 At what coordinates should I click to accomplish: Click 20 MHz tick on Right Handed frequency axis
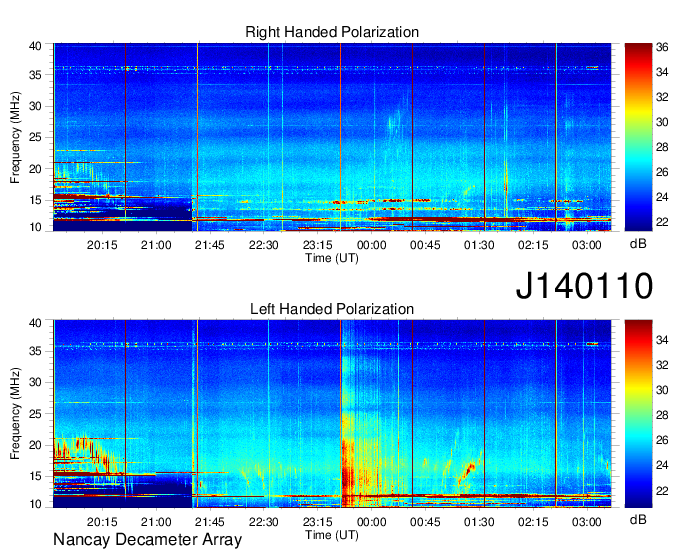35,169
